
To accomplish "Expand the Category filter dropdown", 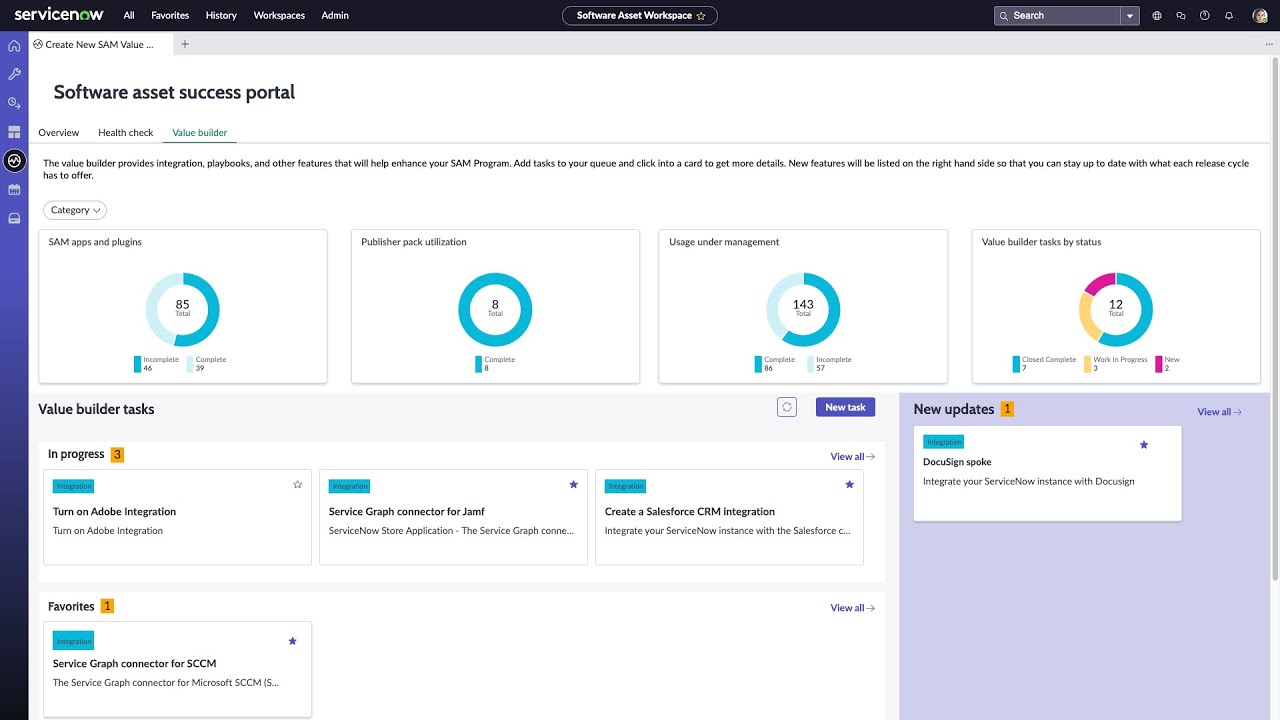I will 75,210.
